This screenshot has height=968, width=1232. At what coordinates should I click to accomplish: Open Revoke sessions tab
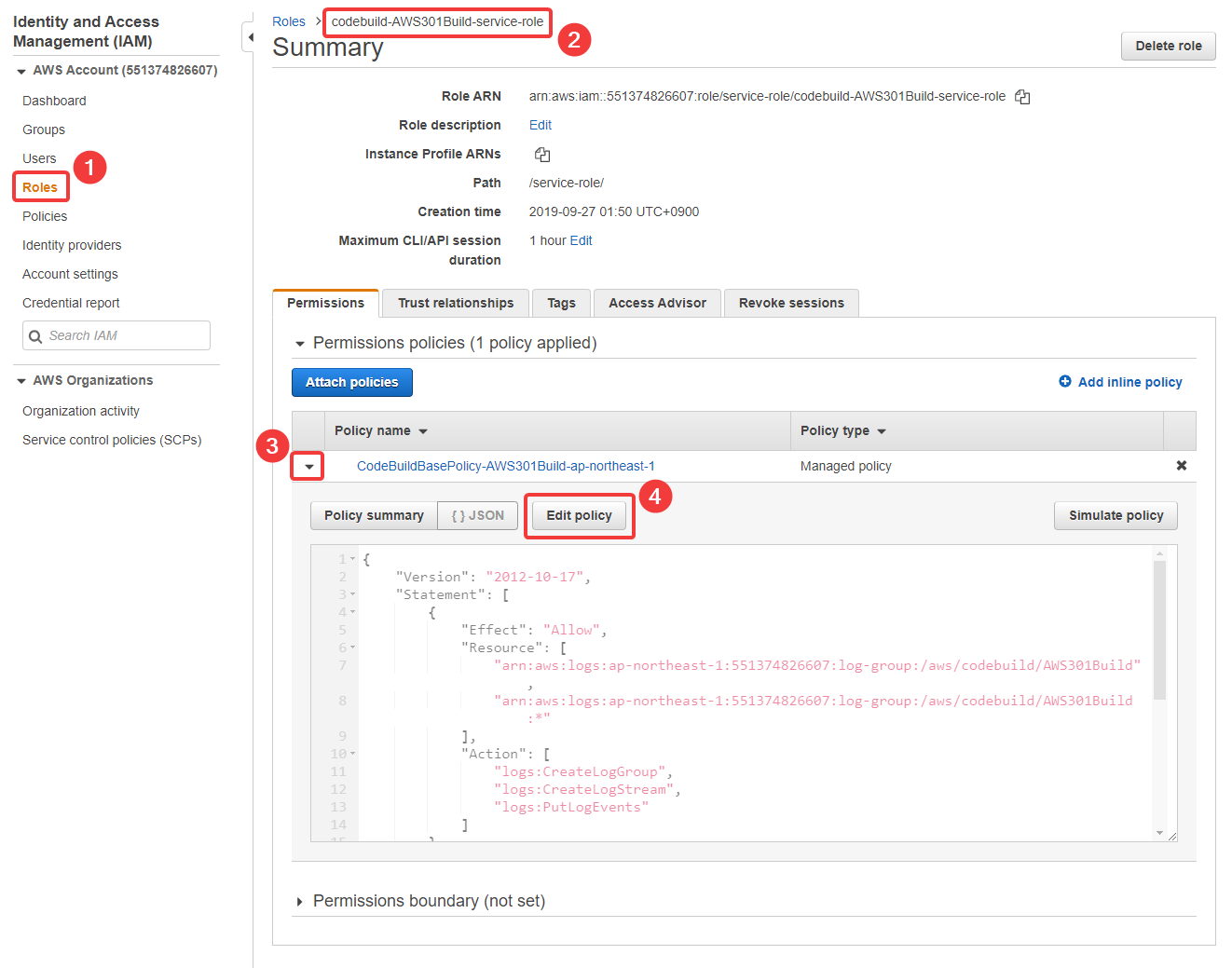791,303
